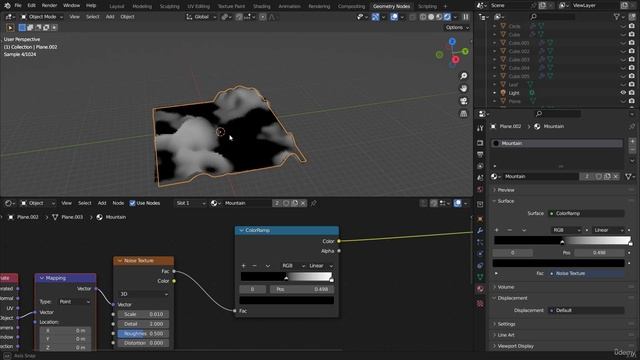Open the Object properties tab icon

pos(480,219)
